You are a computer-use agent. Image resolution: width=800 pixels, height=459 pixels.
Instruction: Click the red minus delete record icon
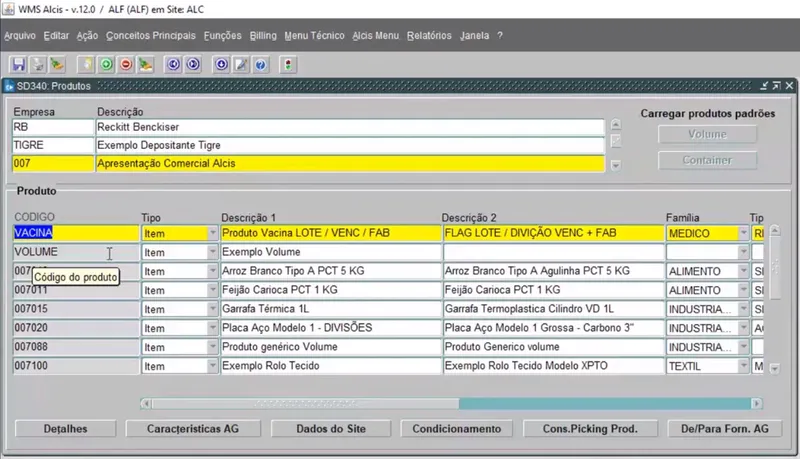point(126,65)
